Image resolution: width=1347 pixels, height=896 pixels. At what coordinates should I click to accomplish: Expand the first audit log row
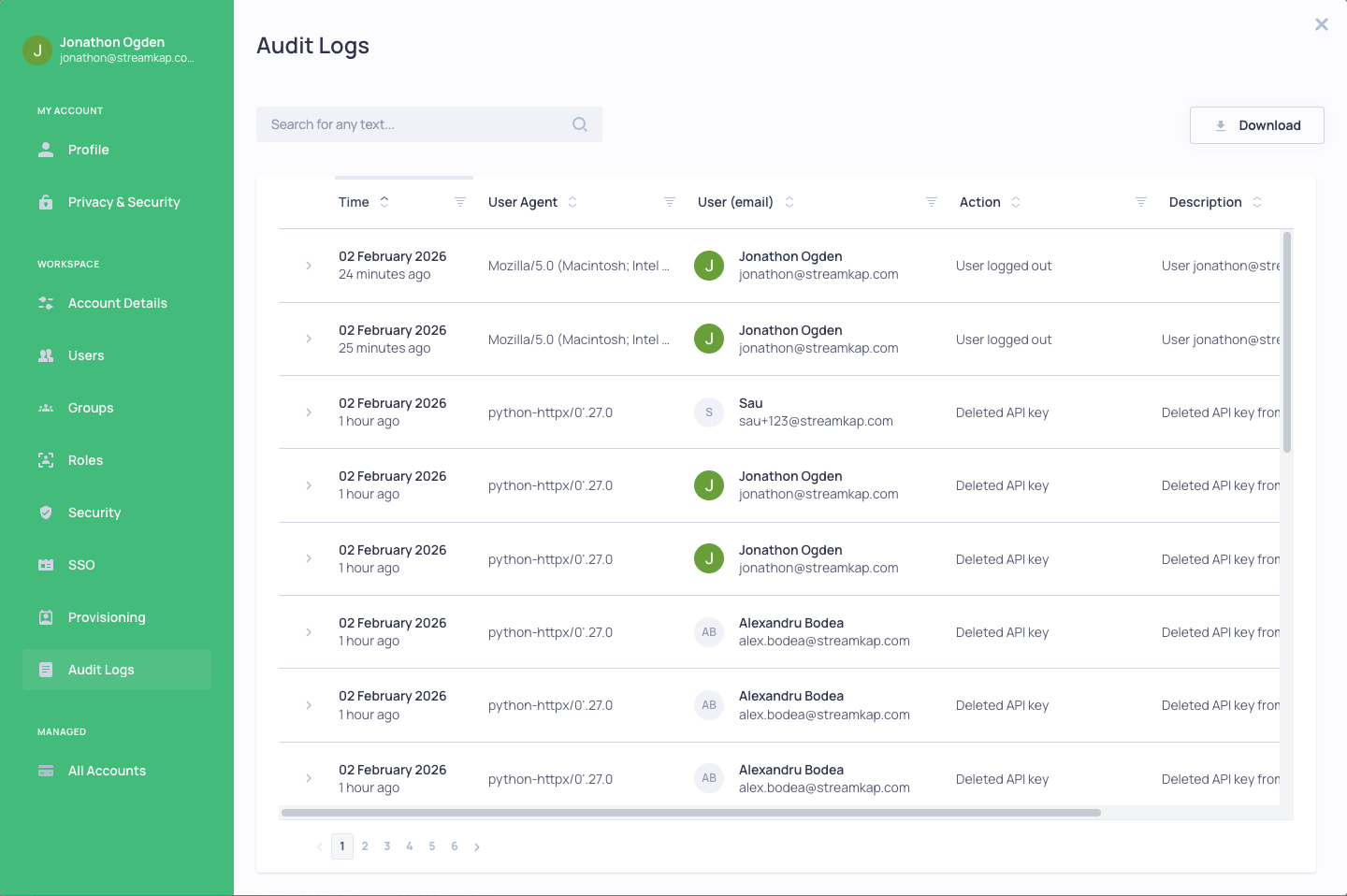tap(309, 266)
